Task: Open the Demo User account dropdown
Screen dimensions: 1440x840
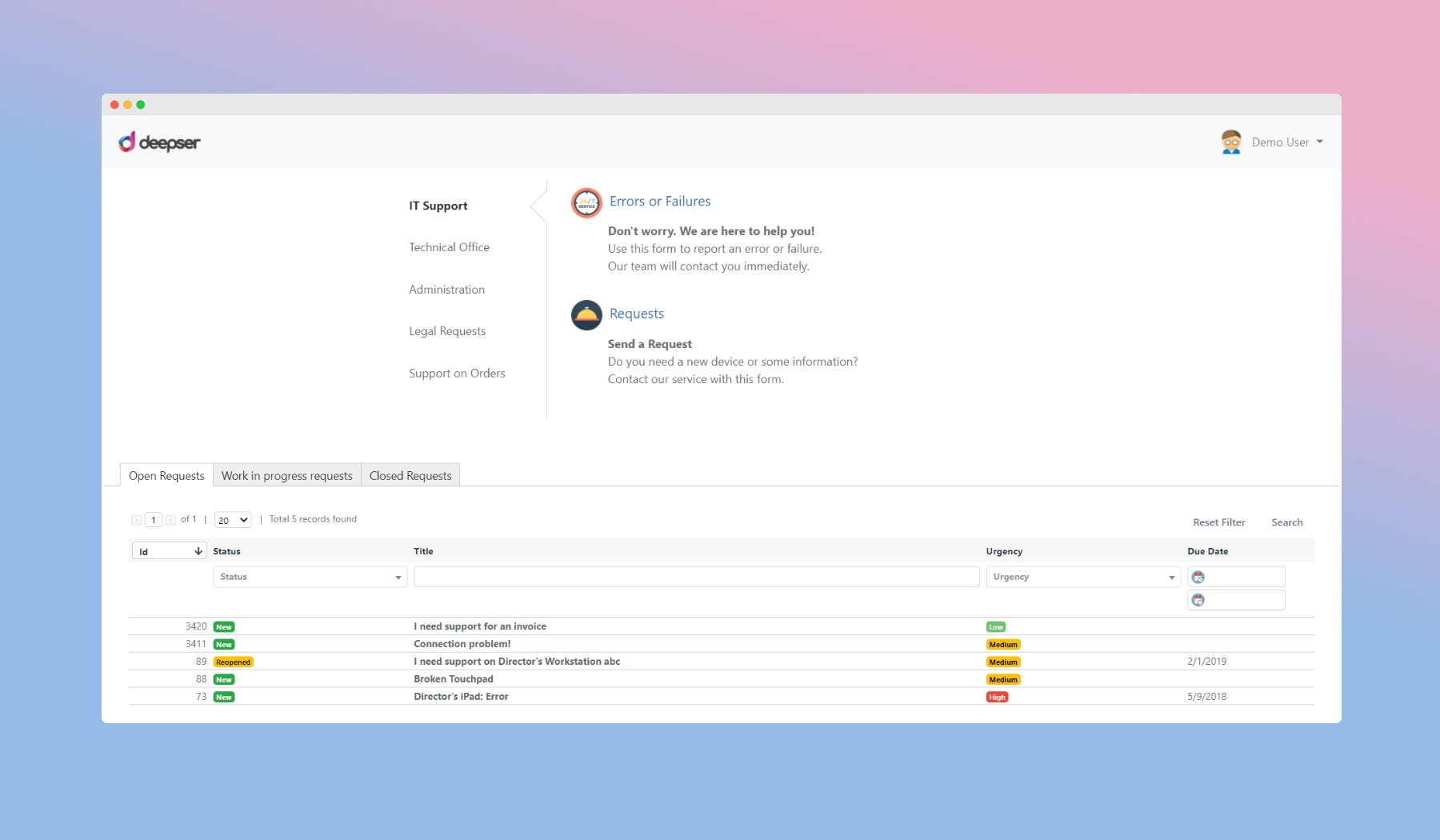Action: tap(1287, 142)
